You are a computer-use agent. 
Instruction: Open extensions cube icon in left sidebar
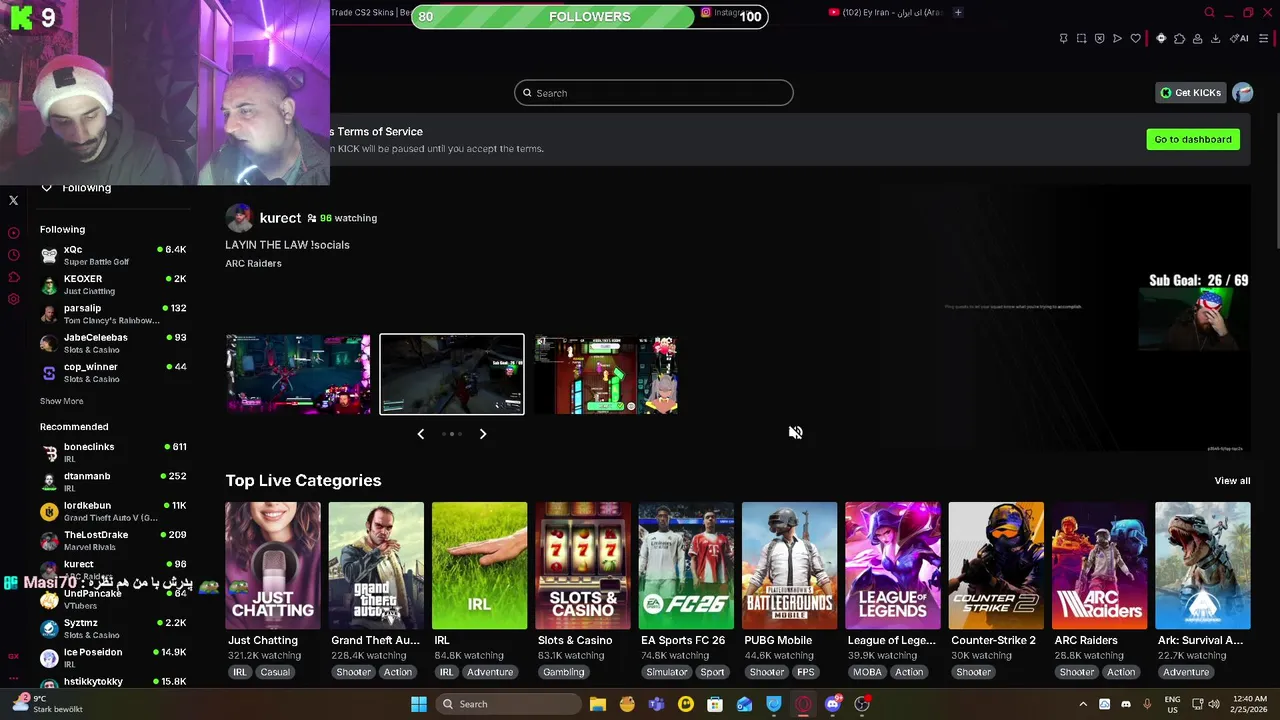coord(14,277)
